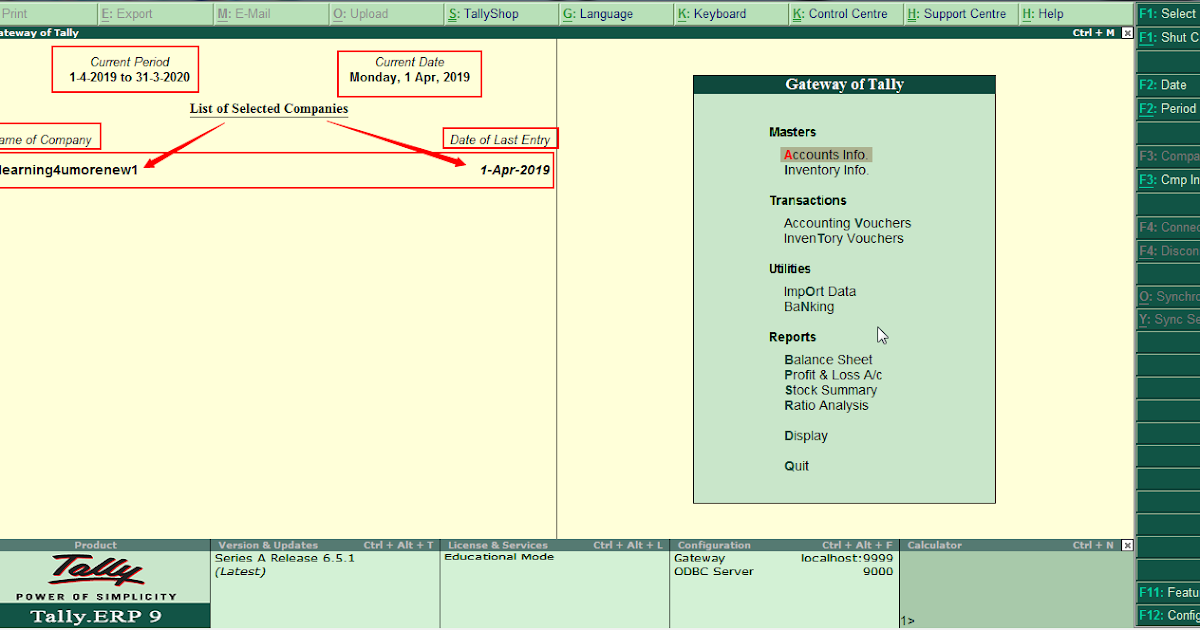The height and width of the screenshot is (630, 1200).
Task: Open the Banking utility
Action: point(808,306)
